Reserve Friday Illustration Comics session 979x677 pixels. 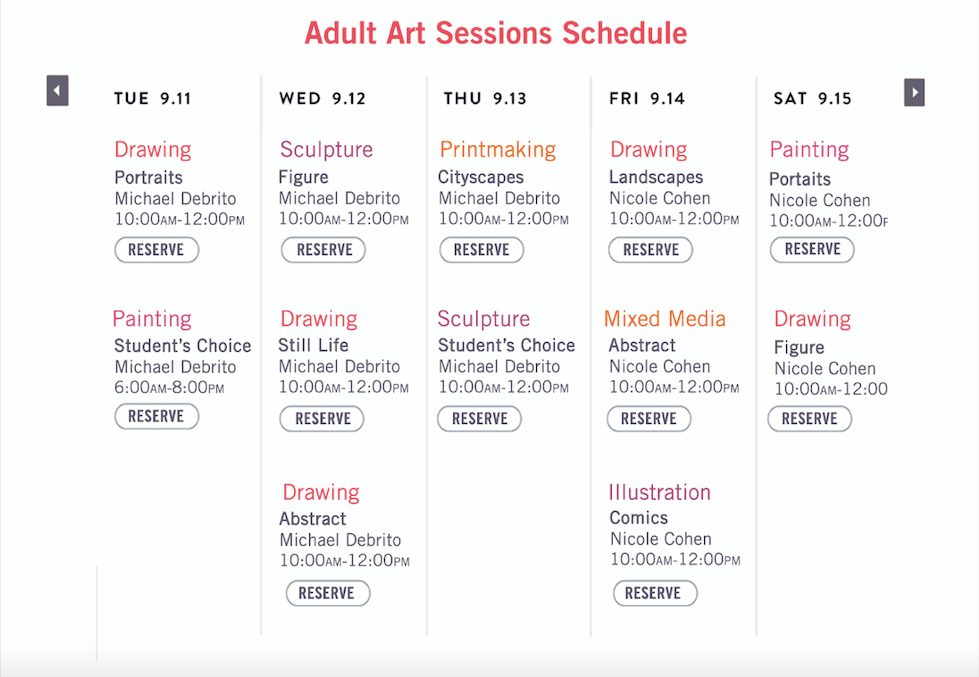pyautogui.click(x=655, y=593)
